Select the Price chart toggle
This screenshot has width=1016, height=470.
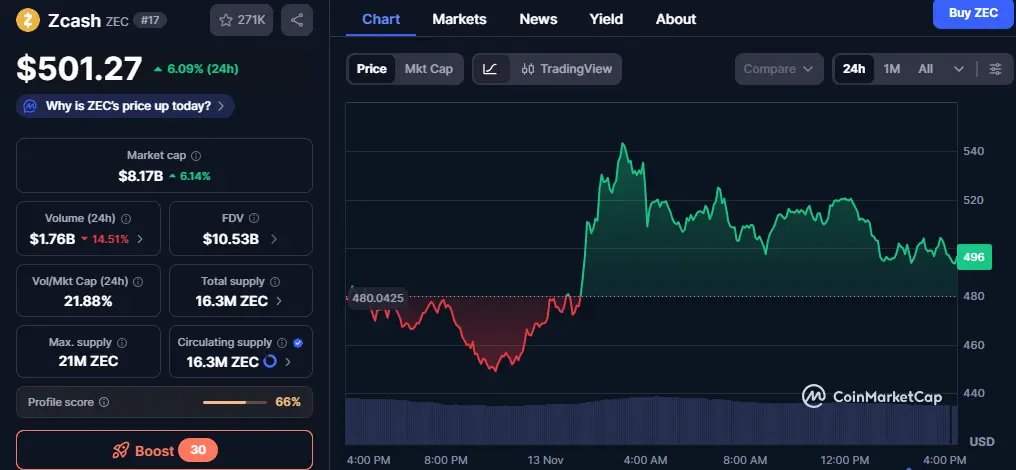click(x=371, y=69)
